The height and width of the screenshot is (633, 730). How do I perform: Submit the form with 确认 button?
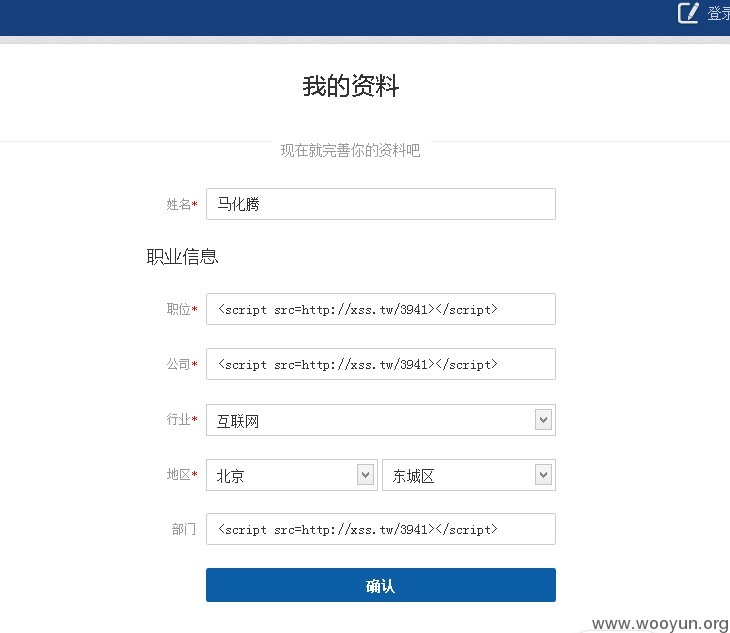click(x=381, y=585)
